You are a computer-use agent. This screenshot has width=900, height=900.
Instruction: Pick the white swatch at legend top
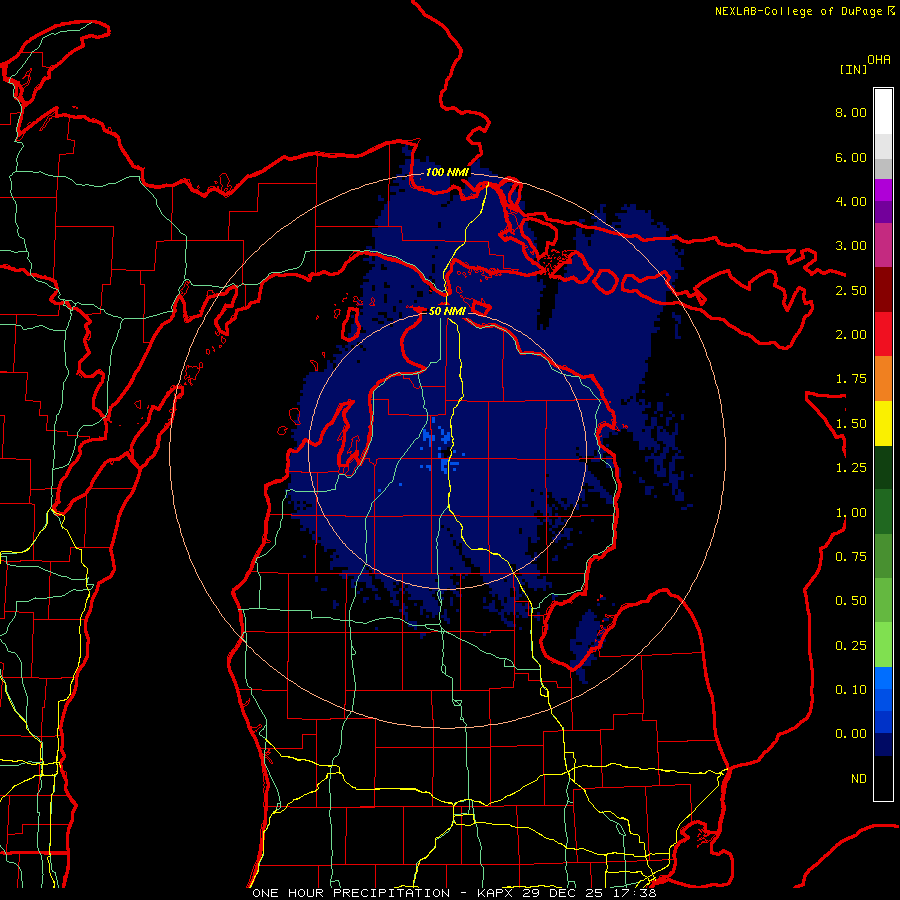(883, 111)
